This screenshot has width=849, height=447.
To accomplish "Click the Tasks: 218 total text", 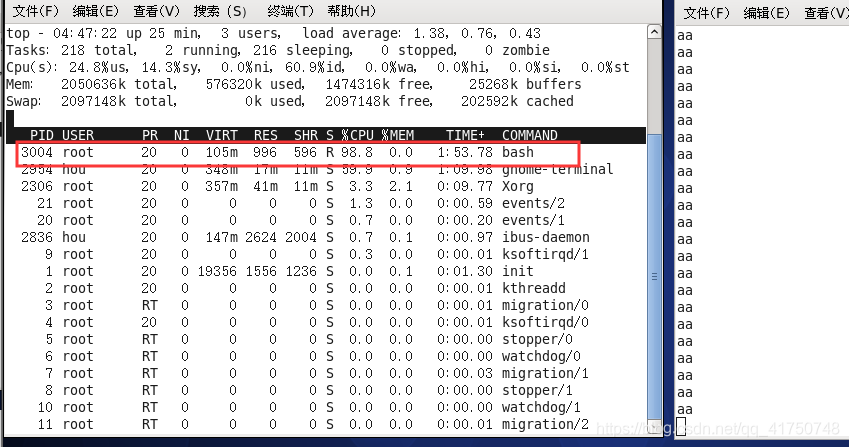I will tap(71, 50).
